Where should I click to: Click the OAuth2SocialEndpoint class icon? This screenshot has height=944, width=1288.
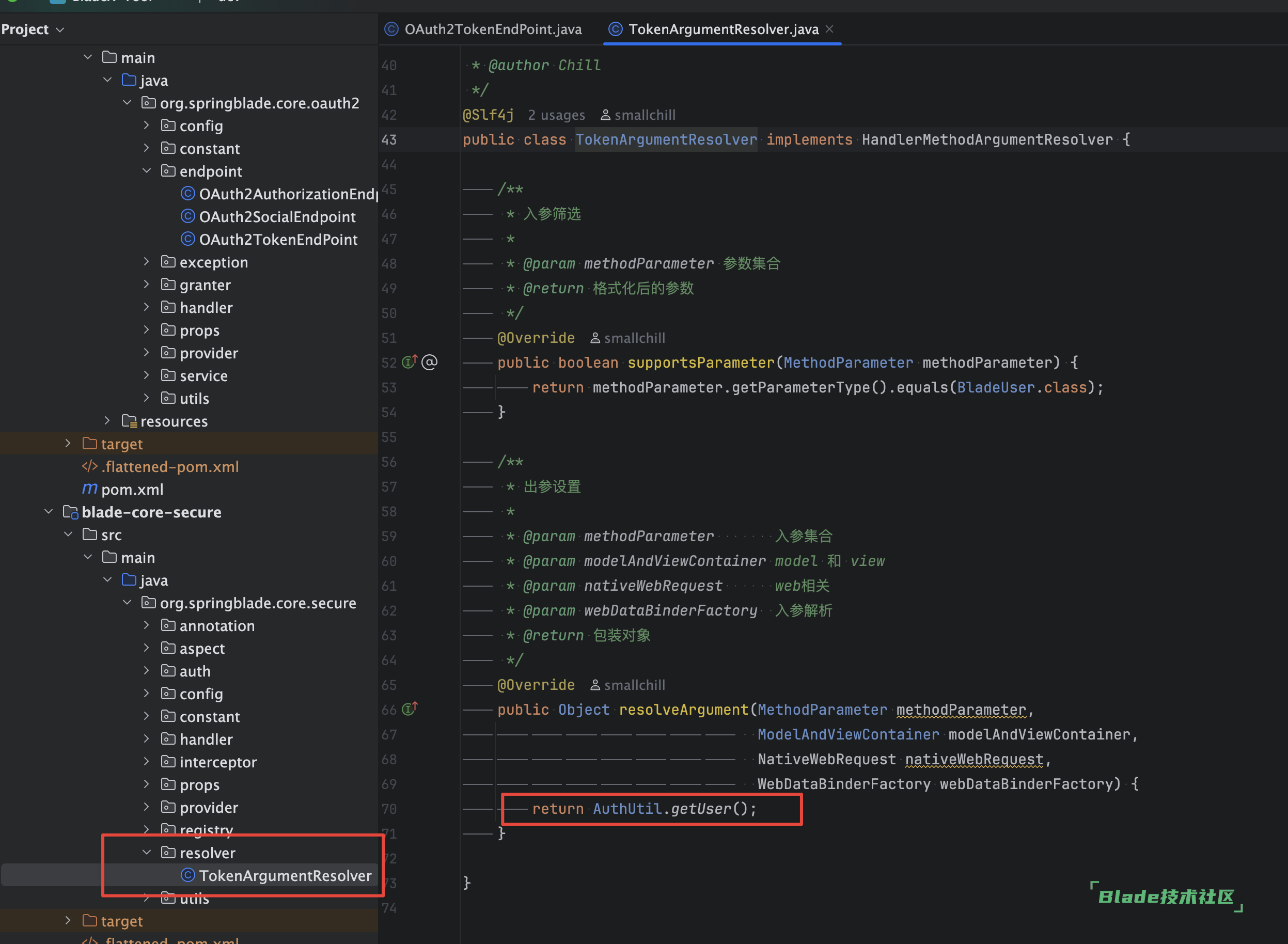pyautogui.click(x=187, y=216)
